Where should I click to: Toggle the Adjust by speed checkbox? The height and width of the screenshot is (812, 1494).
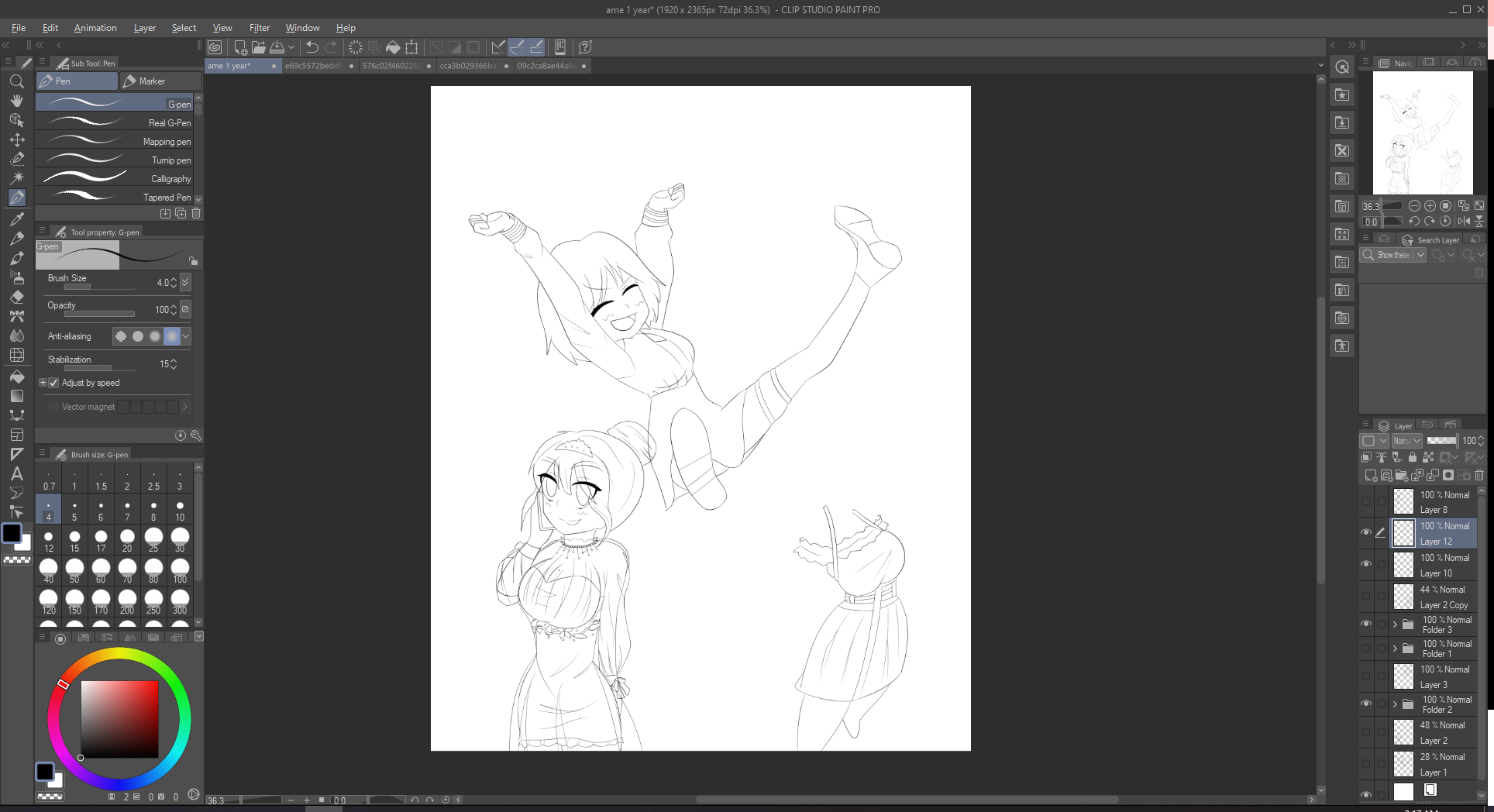(x=53, y=383)
